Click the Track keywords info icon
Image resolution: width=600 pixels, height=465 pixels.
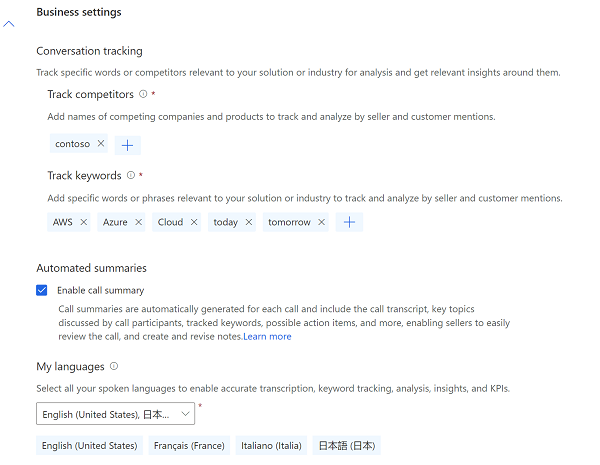(x=131, y=175)
